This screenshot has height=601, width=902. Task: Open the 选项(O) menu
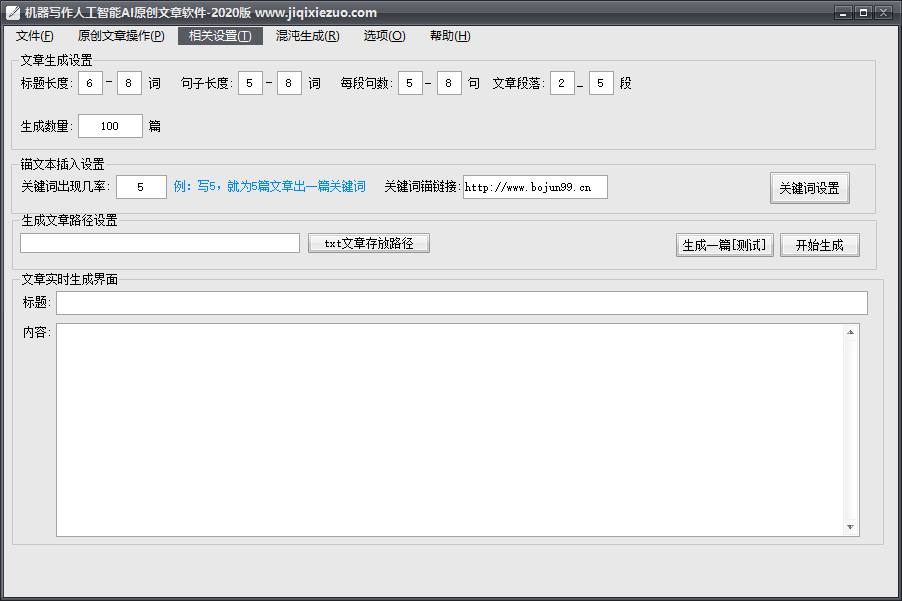tap(384, 36)
